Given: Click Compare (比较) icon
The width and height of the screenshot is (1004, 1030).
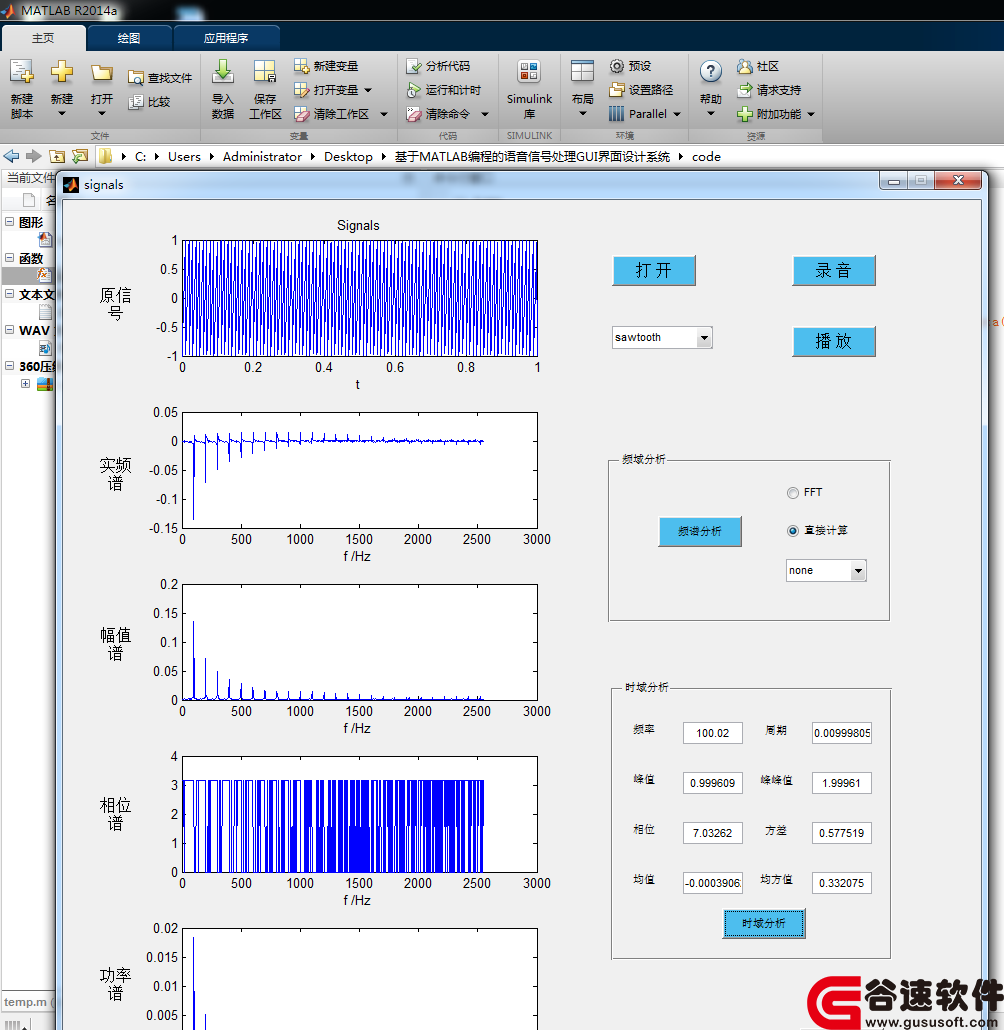Looking at the screenshot, I should coord(135,102).
